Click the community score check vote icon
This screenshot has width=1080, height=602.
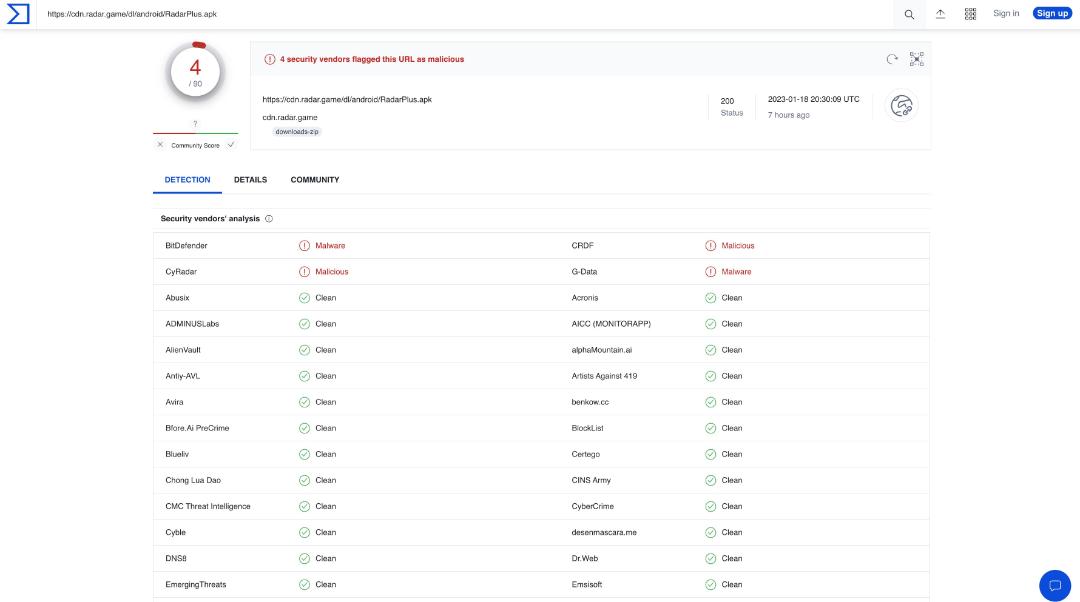click(231, 145)
